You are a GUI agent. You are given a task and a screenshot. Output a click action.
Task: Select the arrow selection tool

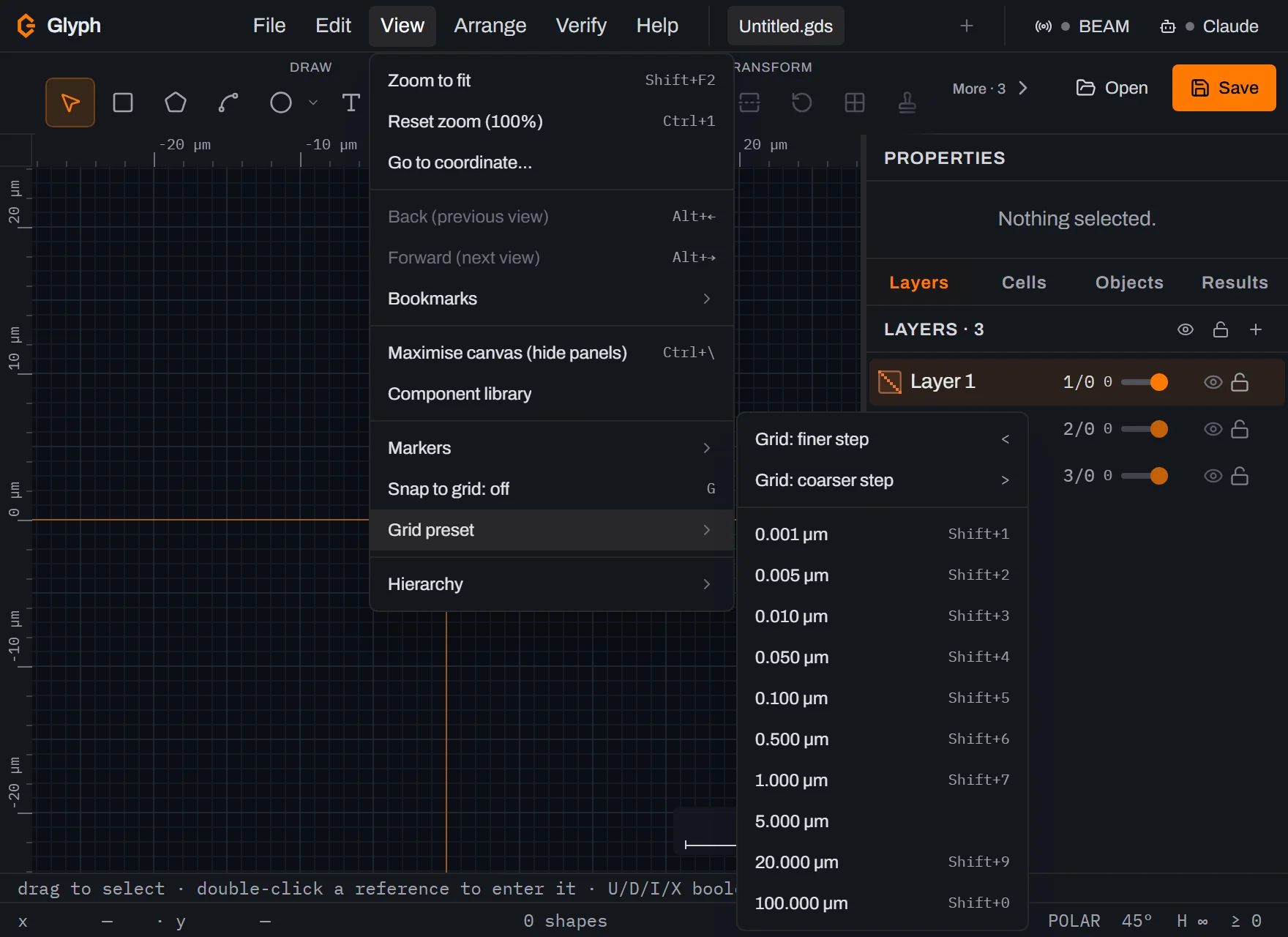point(70,102)
